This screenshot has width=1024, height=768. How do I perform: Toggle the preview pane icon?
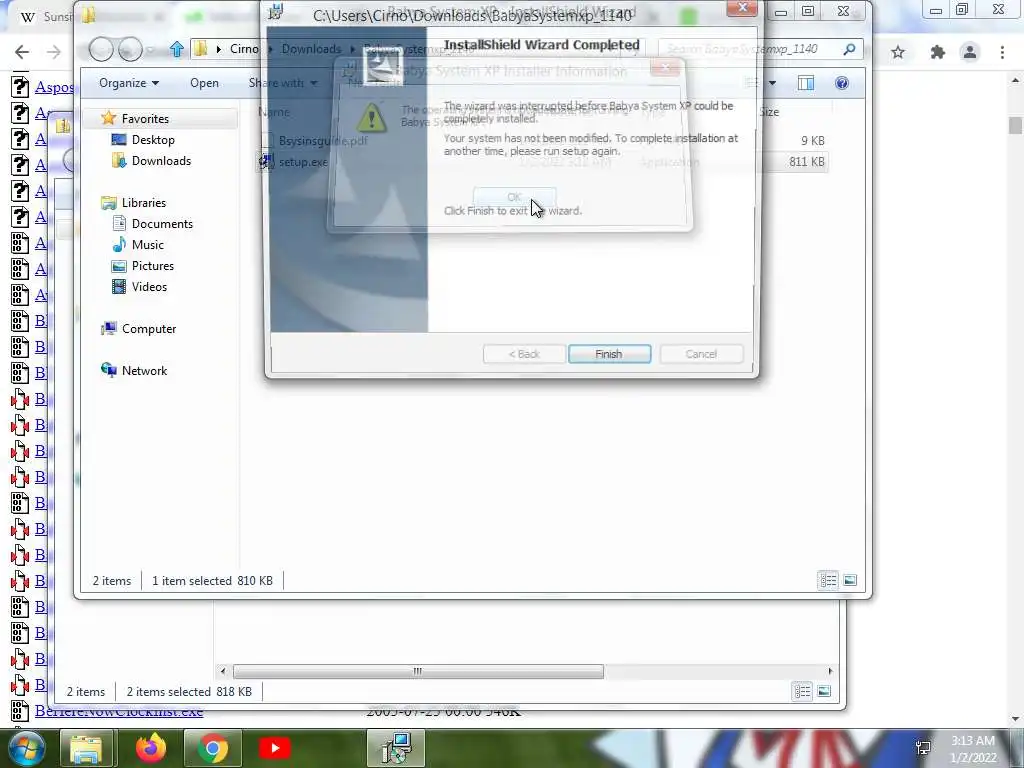806,83
